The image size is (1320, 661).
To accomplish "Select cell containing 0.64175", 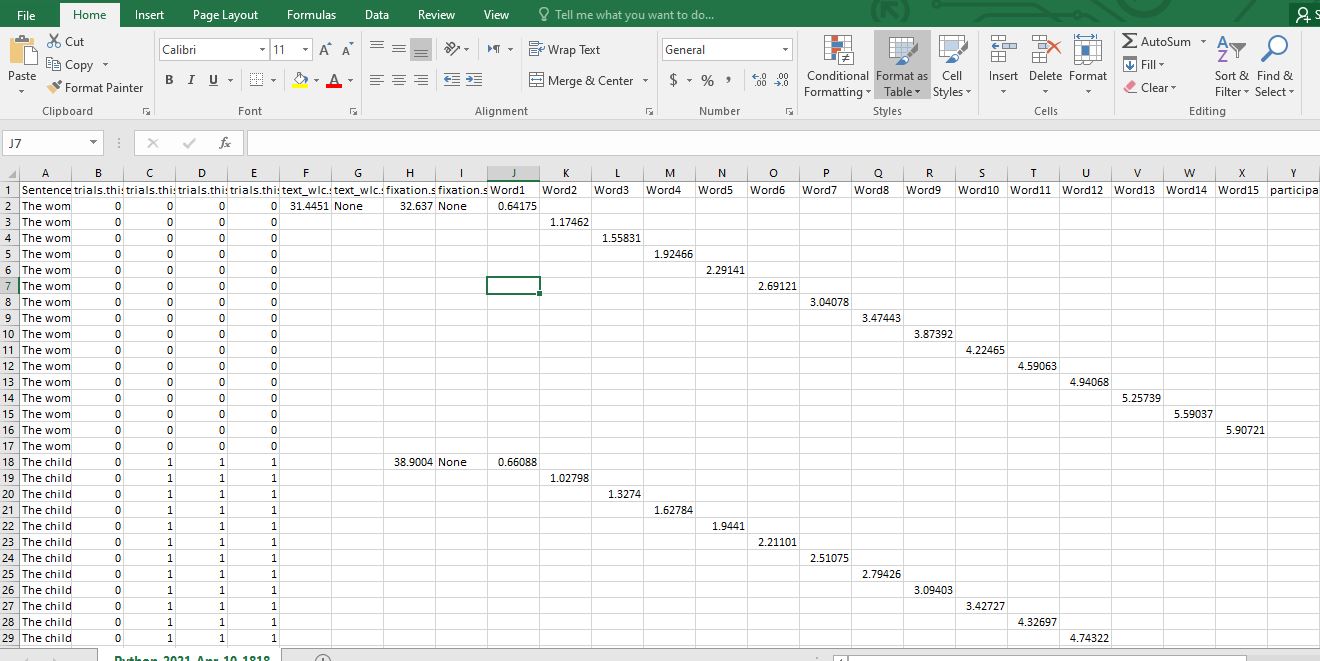I will click(513, 206).
